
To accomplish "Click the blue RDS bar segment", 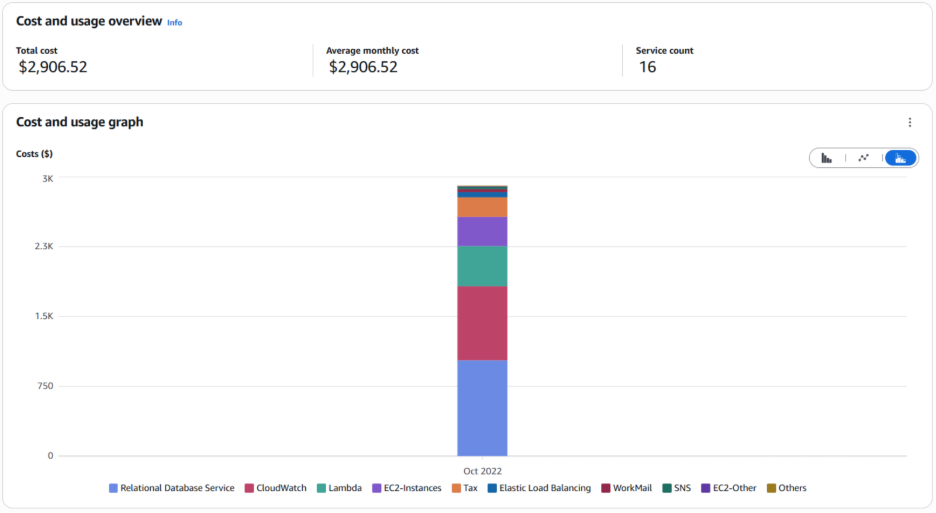I will [x=482, y=407].
